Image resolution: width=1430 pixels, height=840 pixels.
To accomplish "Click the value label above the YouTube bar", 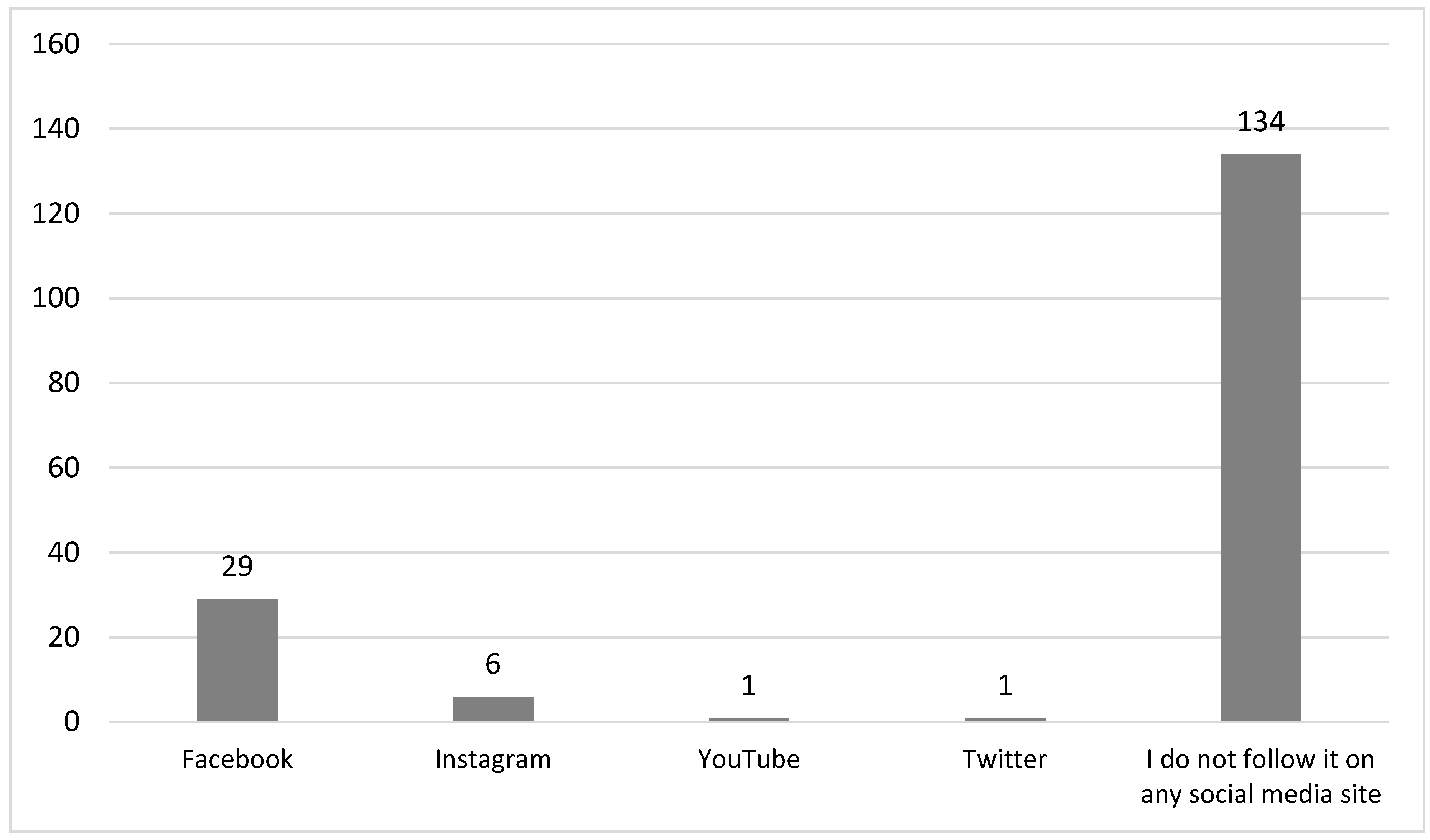I will point(748,686).
